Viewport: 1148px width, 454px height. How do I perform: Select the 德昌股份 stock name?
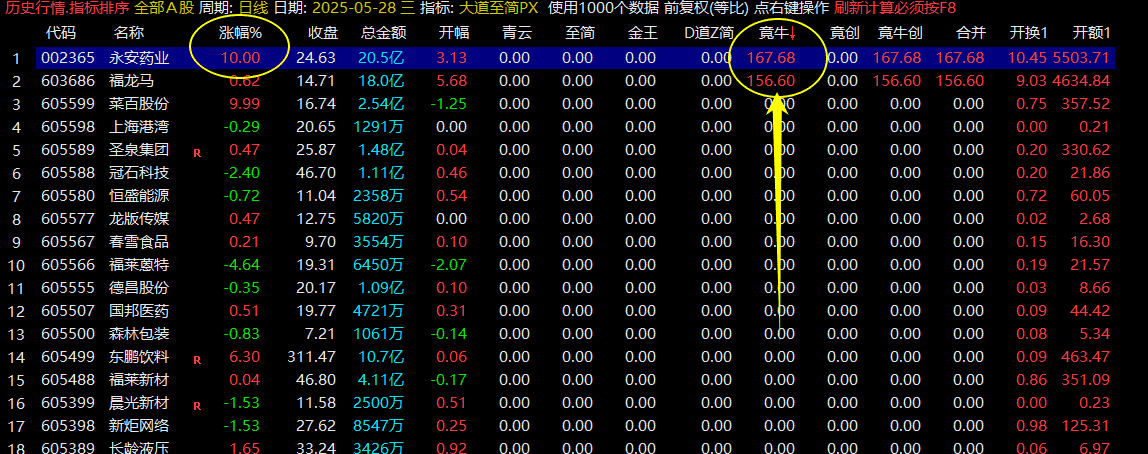(138, 288)
